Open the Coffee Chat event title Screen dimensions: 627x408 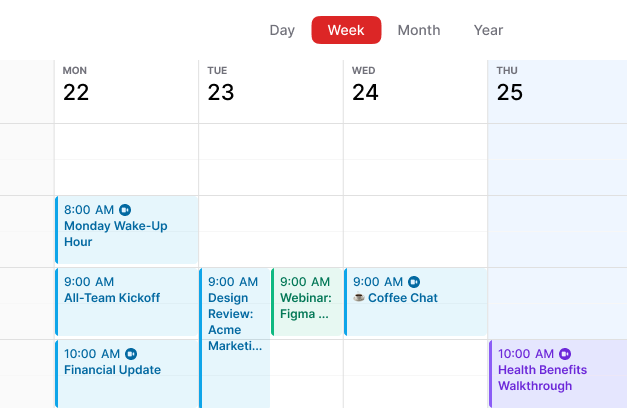point(403,298)
